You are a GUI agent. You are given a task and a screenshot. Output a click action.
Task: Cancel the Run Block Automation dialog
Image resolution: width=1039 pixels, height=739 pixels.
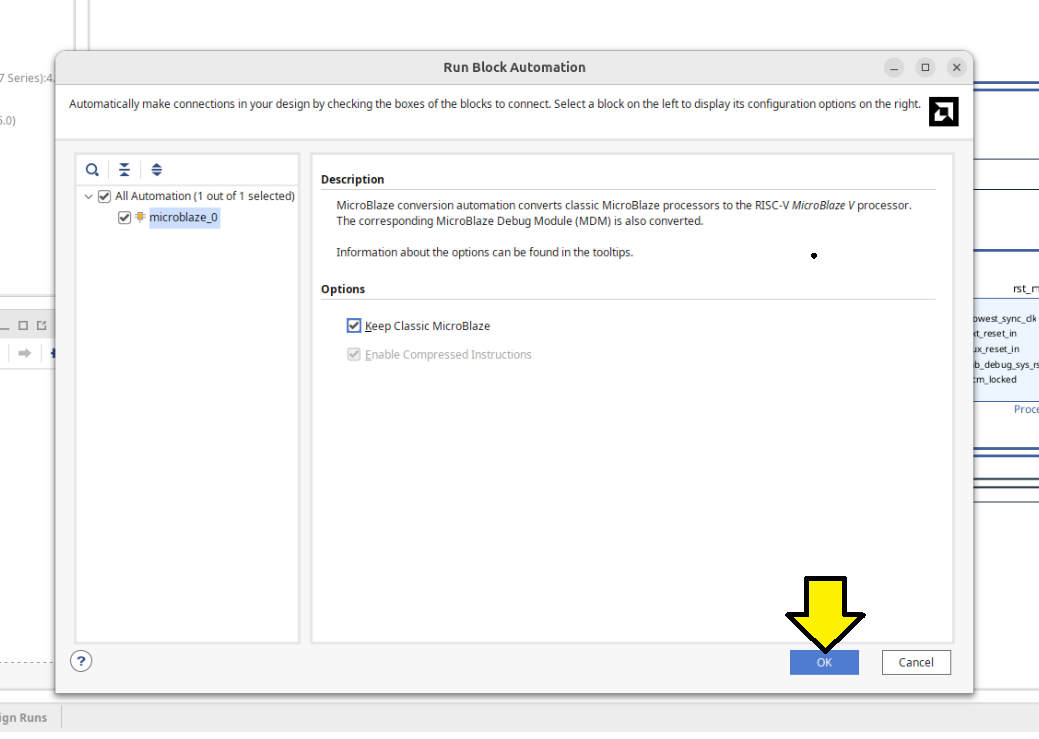(915, 662)
